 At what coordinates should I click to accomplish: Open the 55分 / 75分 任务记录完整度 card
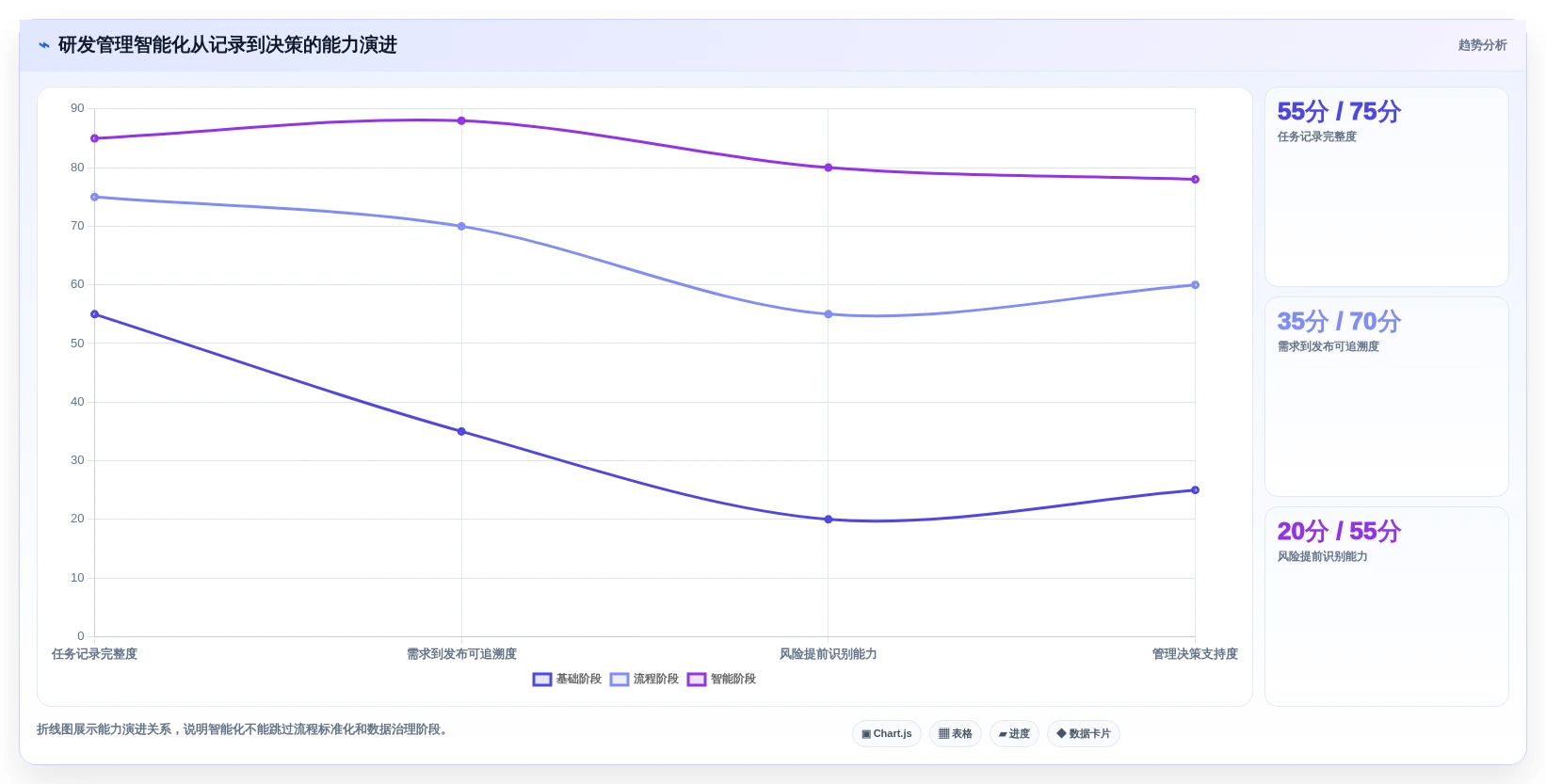point(1387,187)
